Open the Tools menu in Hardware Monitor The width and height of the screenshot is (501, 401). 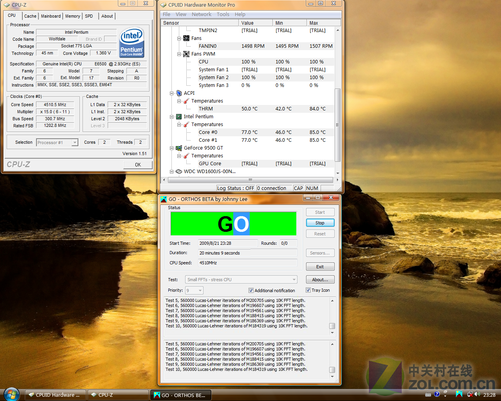[223, 14]
